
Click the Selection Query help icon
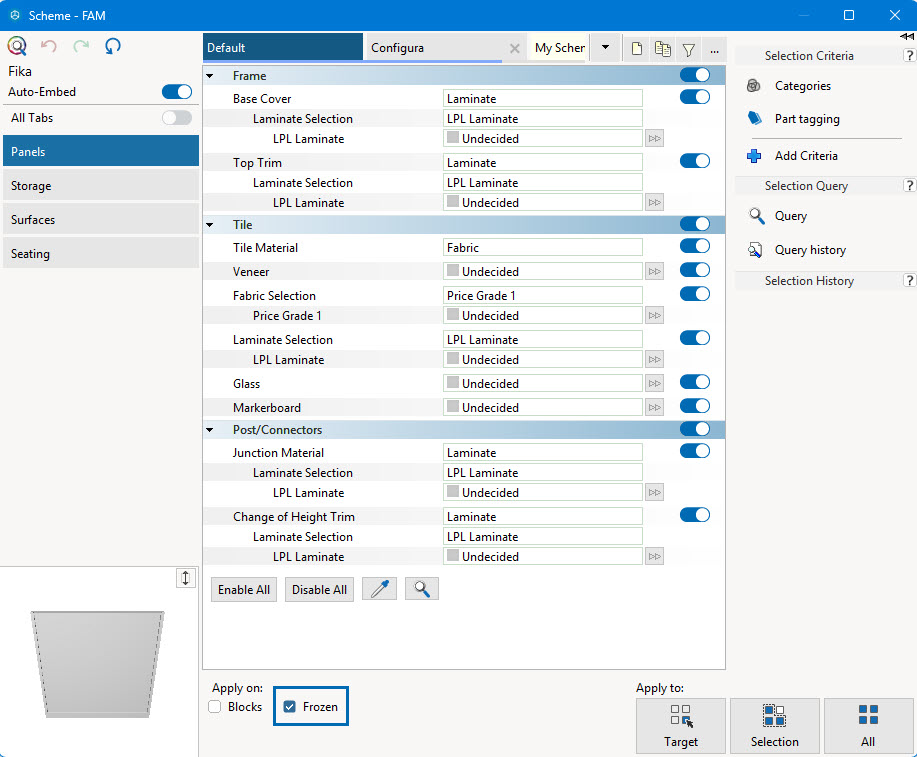pyautogui.click(x=909, y=185)
